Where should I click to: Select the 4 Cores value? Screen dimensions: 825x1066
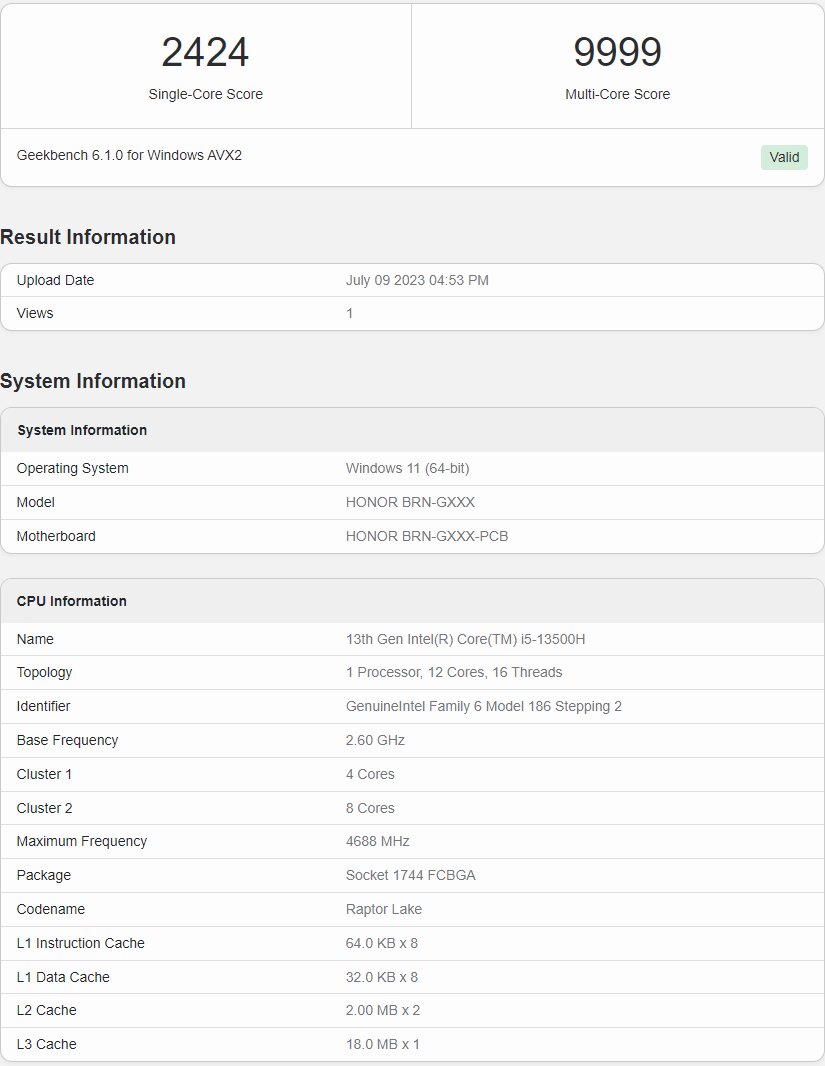pos(370,774)
